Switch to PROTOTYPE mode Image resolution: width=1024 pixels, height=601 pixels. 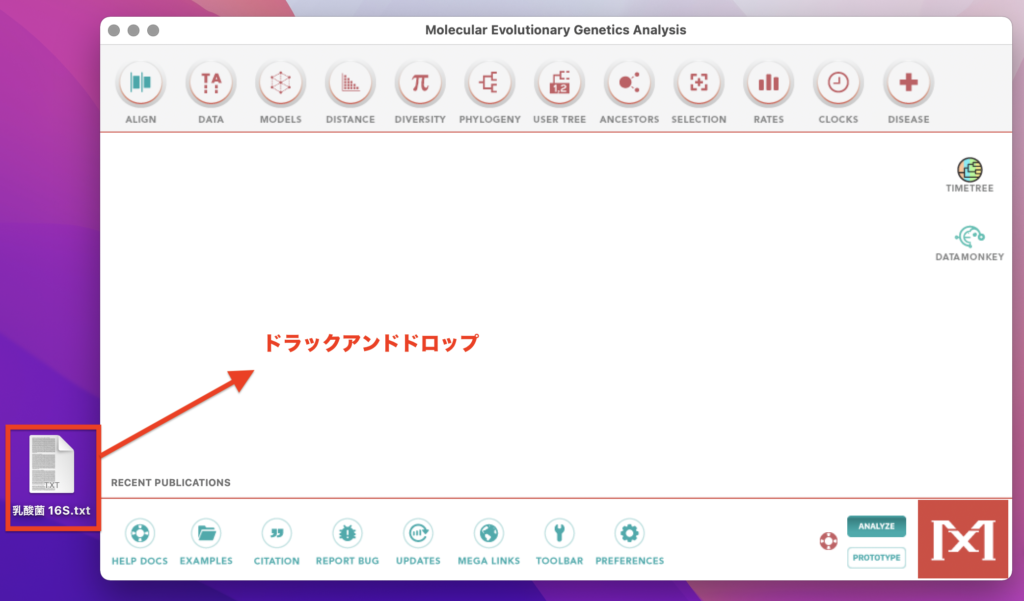click(876, 558)
